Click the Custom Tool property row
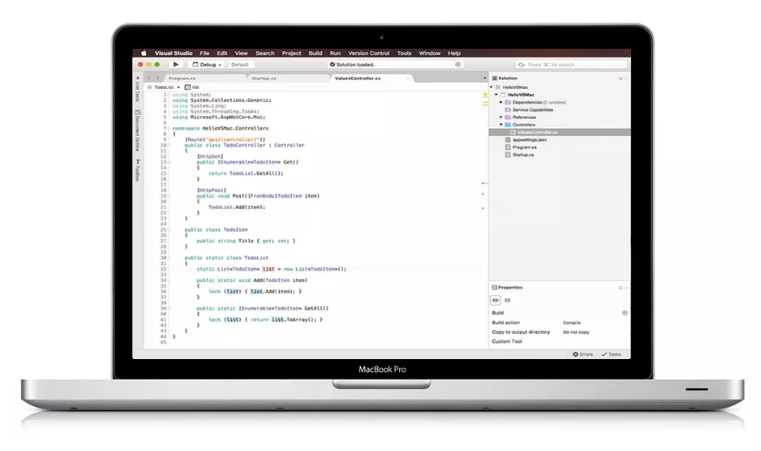The width and height of the screenshot is (761, 451). coord(560,342)
